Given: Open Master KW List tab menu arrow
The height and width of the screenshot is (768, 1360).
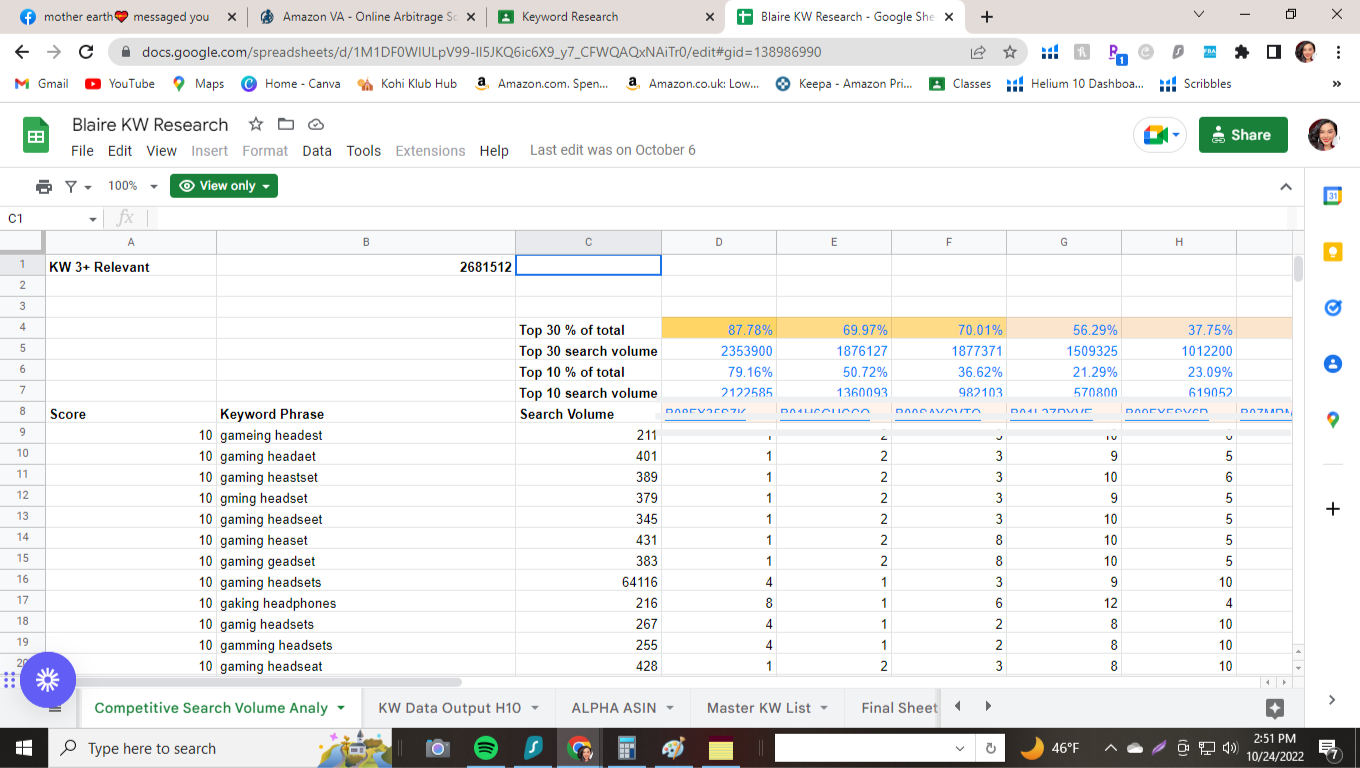Looking at the screenshot, I should pos(824,708).
